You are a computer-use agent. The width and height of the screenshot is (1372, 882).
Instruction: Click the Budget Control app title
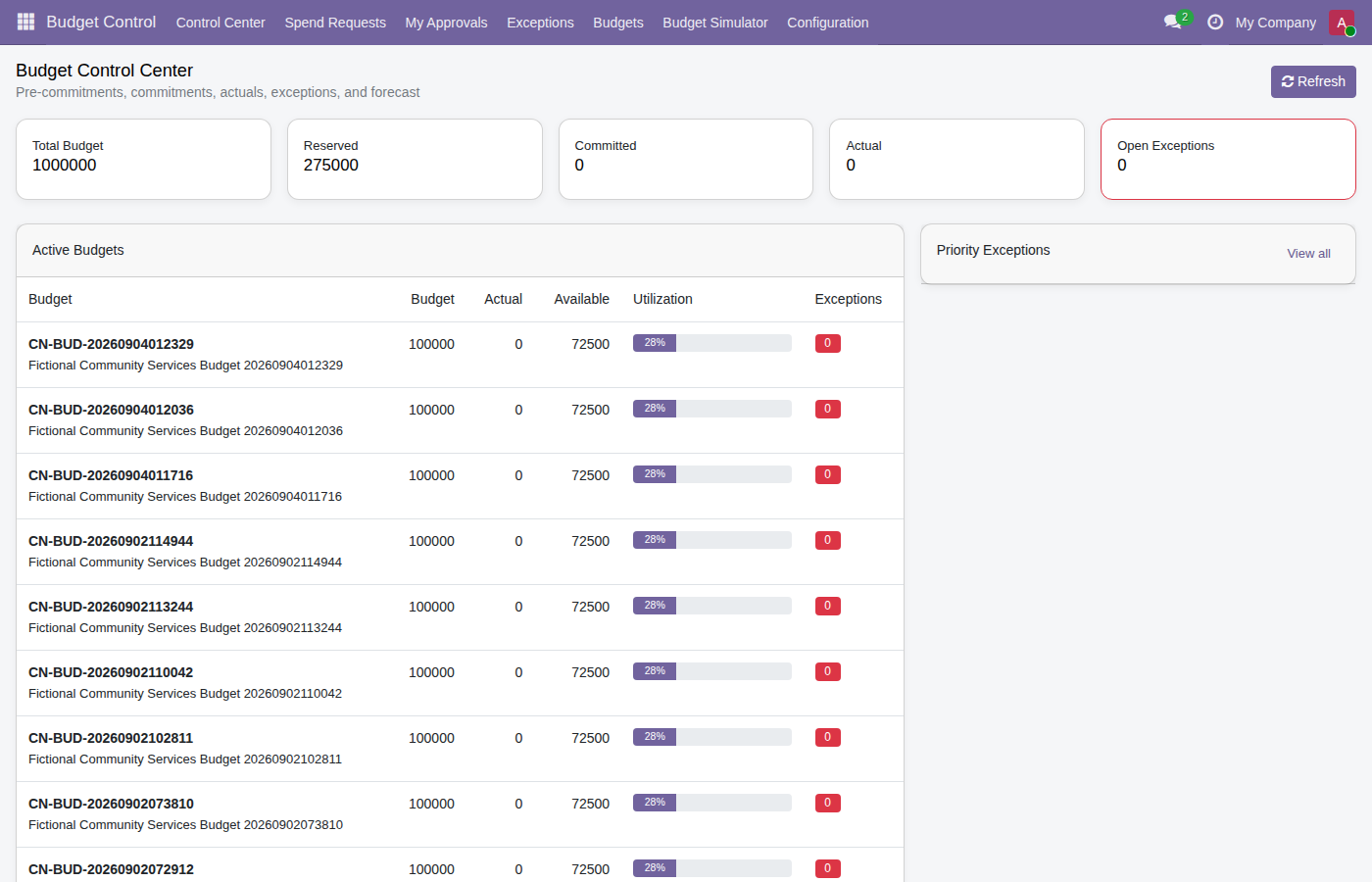pos(101,22)
